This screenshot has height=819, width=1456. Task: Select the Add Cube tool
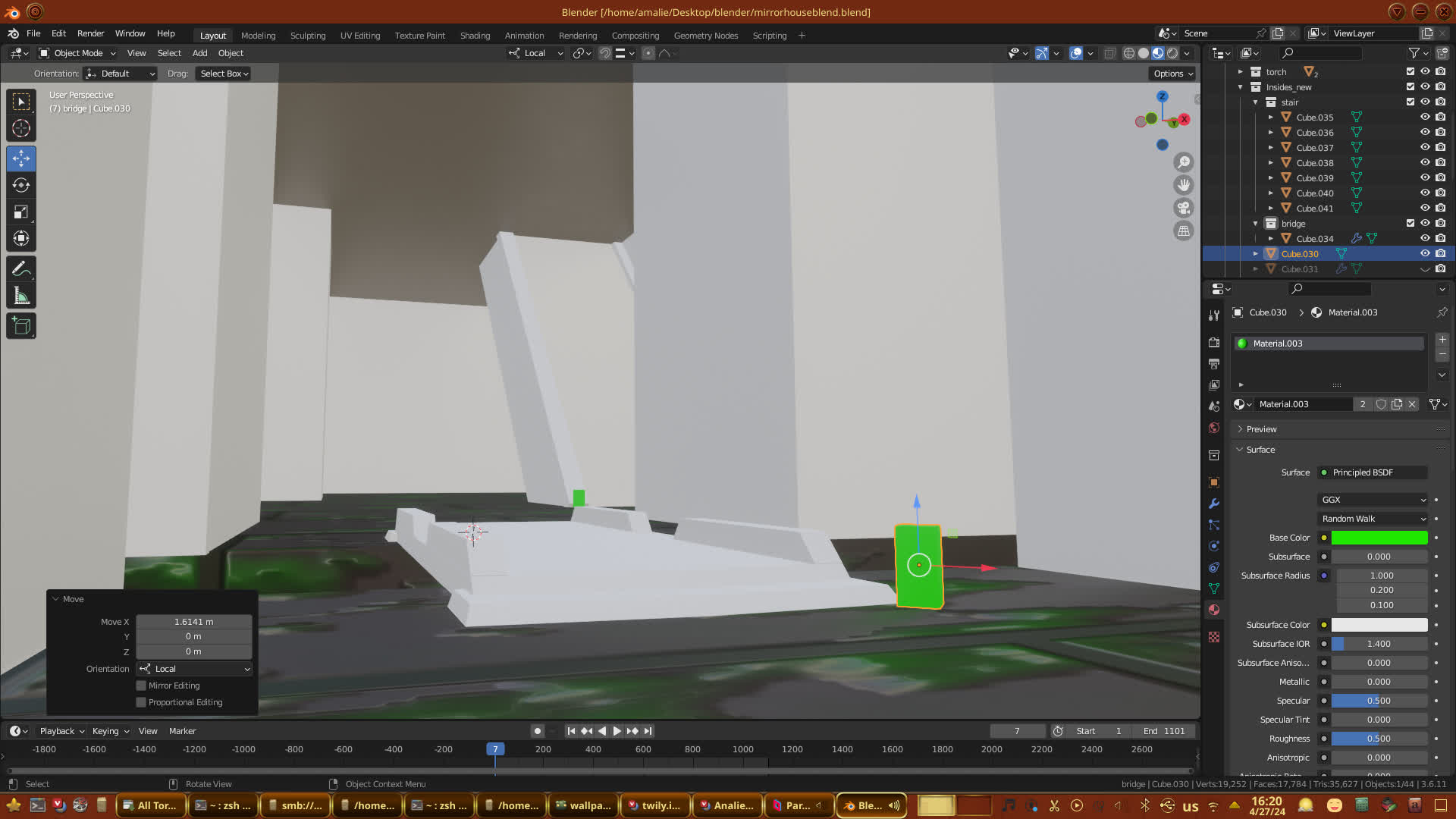coord(21,326)
